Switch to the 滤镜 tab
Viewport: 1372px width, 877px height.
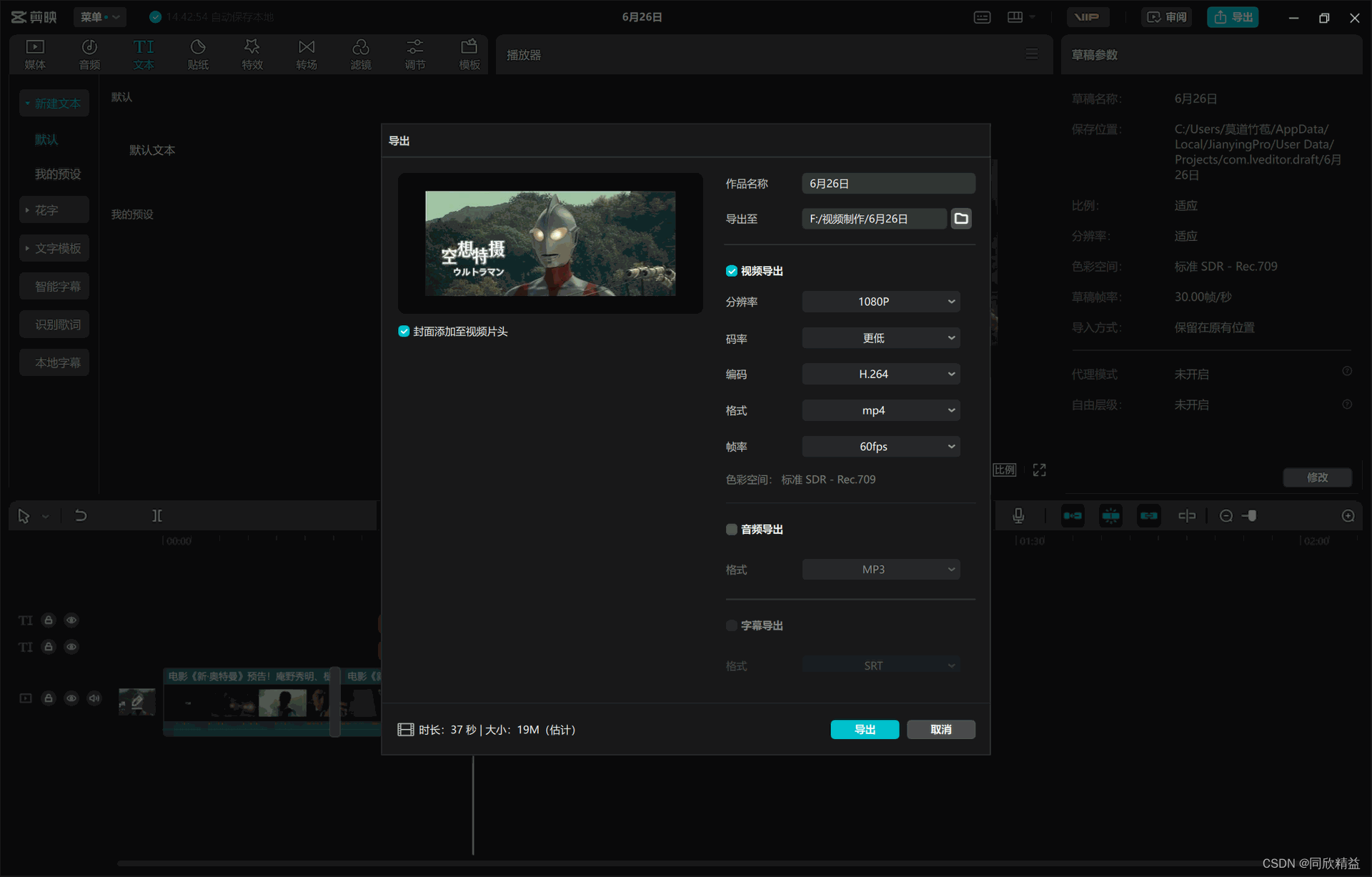click(361, 54)
